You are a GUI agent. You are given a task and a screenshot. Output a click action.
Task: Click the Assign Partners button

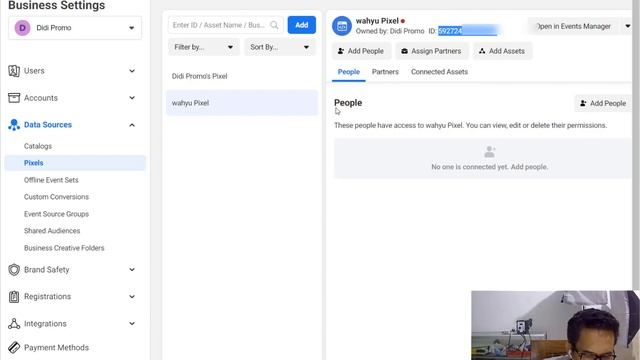click(432, 51)
